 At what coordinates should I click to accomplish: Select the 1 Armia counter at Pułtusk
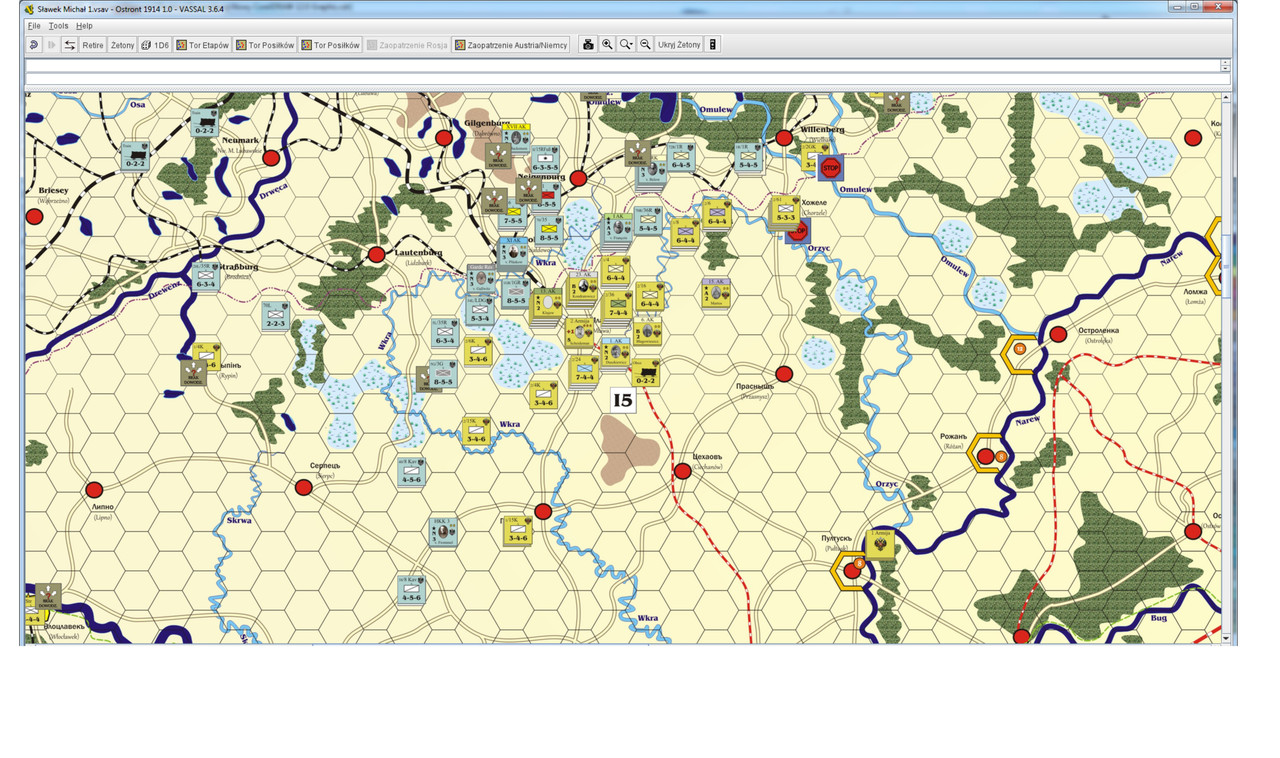point(881,544)
